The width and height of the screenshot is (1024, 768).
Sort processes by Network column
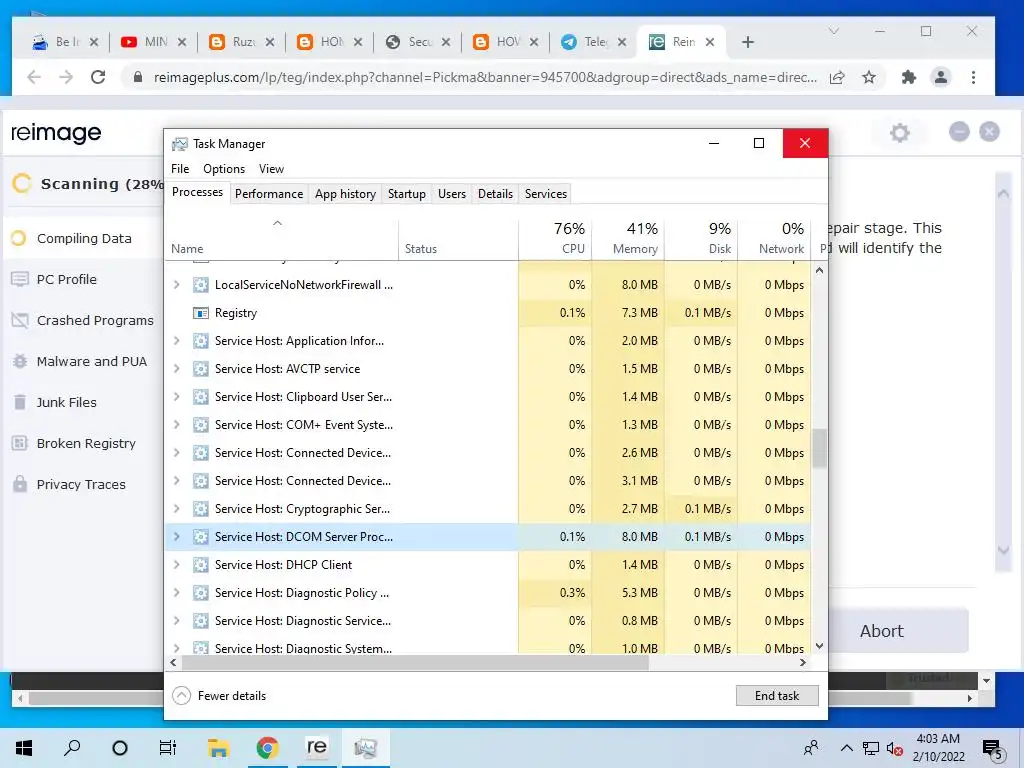[x=775, y=238]
